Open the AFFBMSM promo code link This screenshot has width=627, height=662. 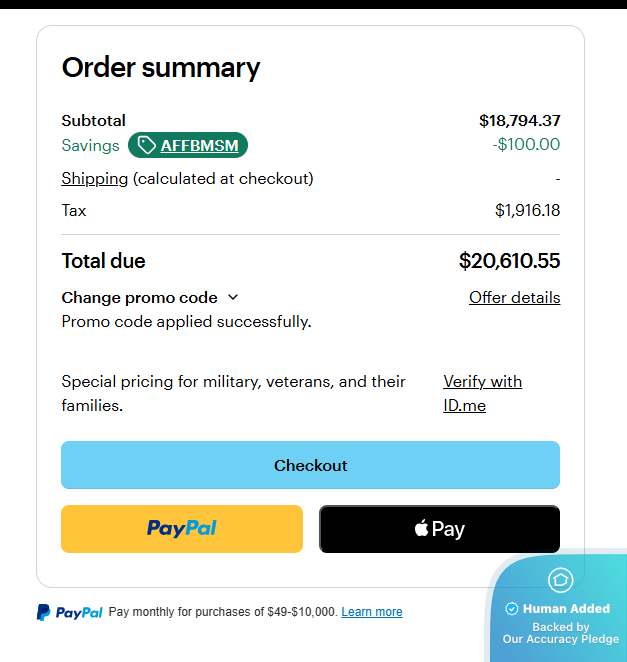(199, 145)
